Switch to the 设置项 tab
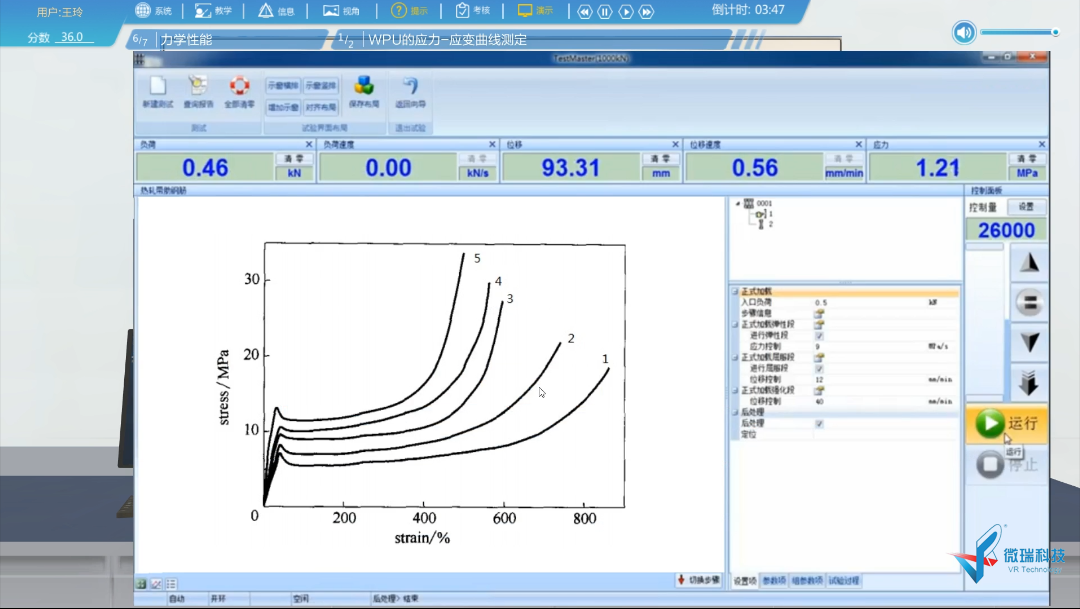The image size is (1080, 609). coord(744,581)
